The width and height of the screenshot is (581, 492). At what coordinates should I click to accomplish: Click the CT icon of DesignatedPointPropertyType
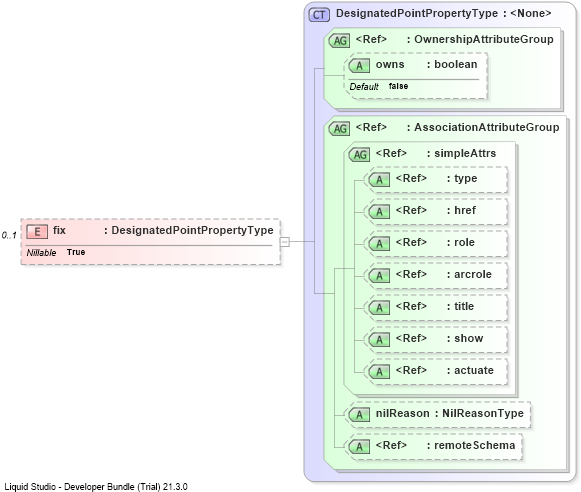(x=319, y=15)
